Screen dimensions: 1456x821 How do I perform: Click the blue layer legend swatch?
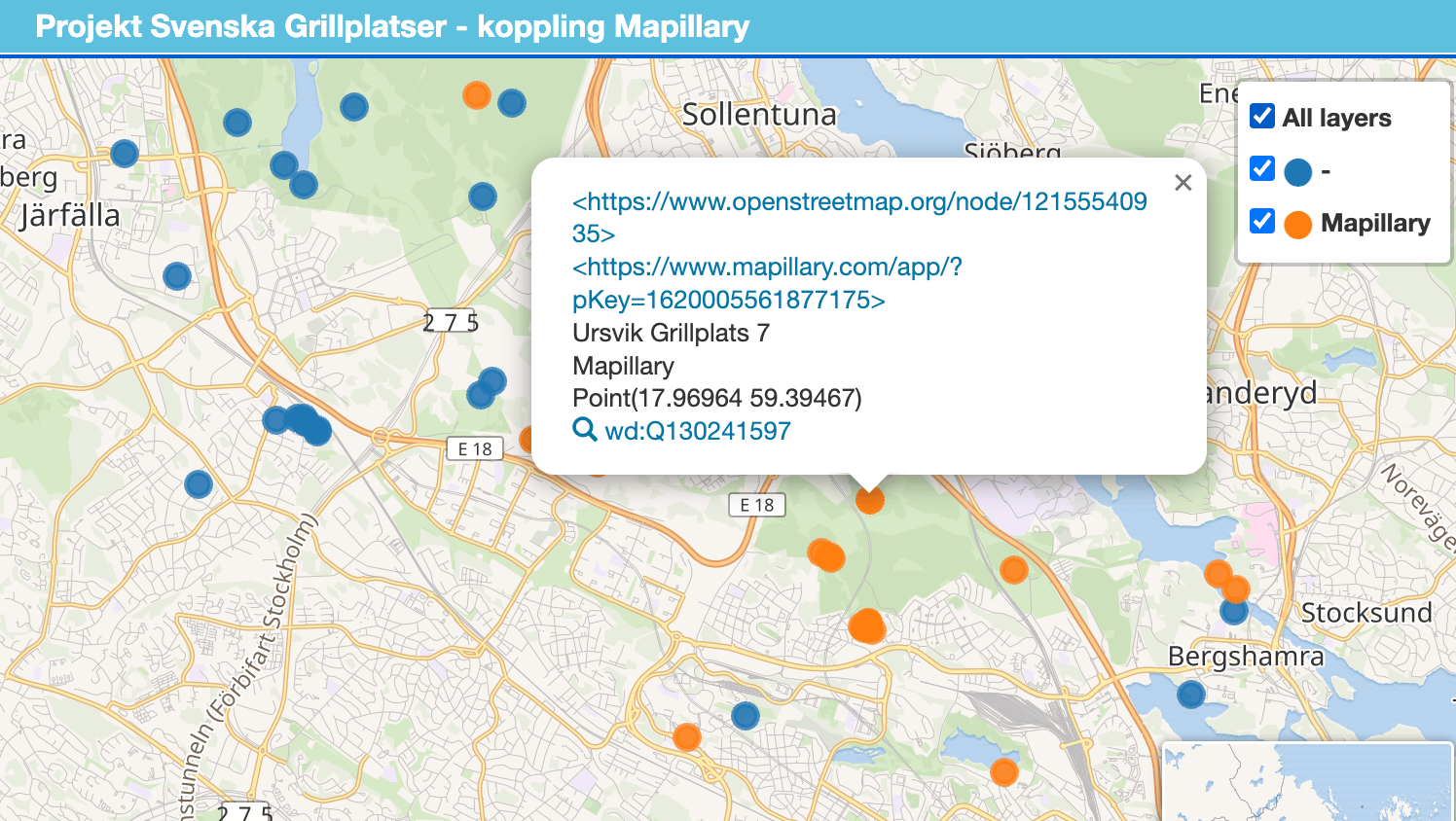click(1298, 172)
